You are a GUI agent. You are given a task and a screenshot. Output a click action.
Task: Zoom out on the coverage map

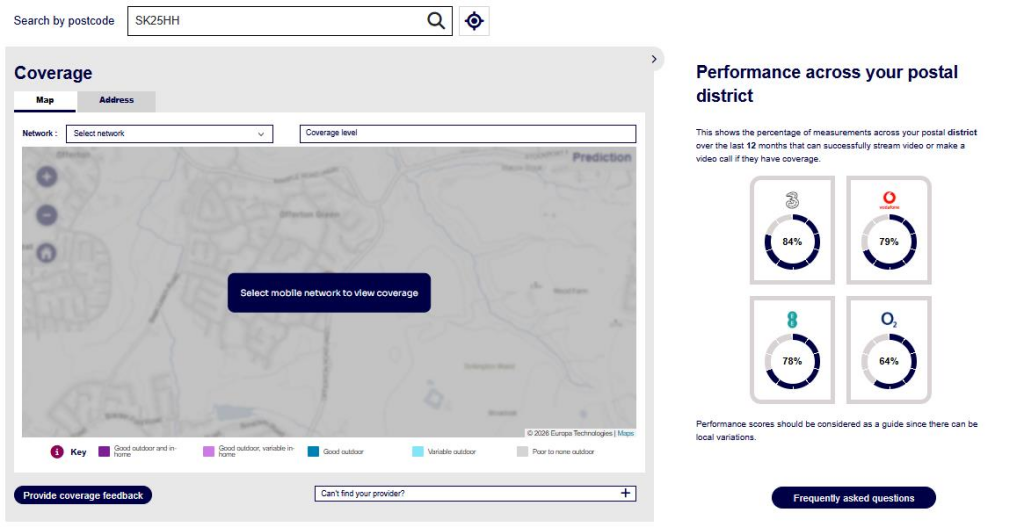tap(46, 215)
